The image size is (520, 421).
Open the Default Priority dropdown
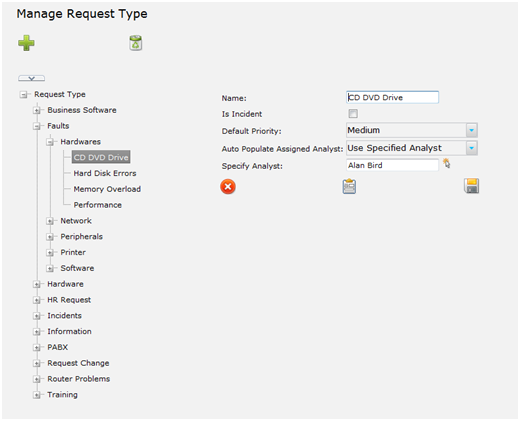471,130
